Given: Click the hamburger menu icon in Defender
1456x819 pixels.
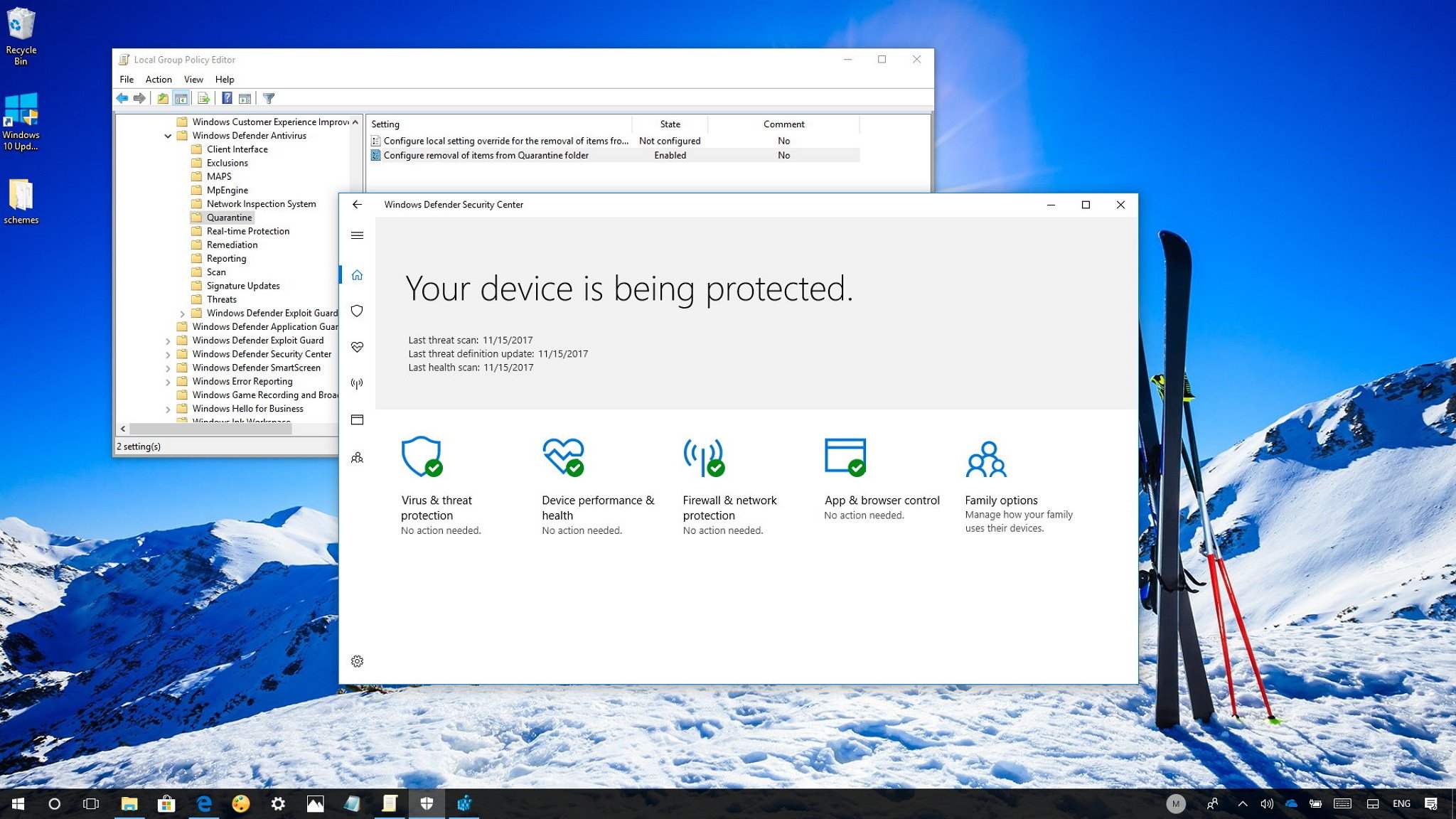Looking at the screenshot, I should 357,235.
